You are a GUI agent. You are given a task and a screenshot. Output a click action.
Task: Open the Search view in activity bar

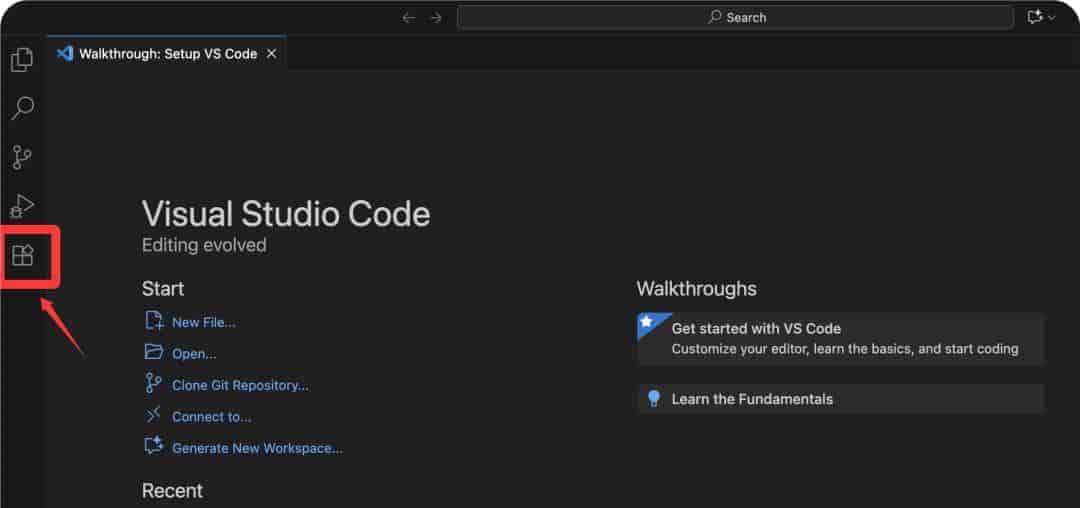[x=22, y=108]
